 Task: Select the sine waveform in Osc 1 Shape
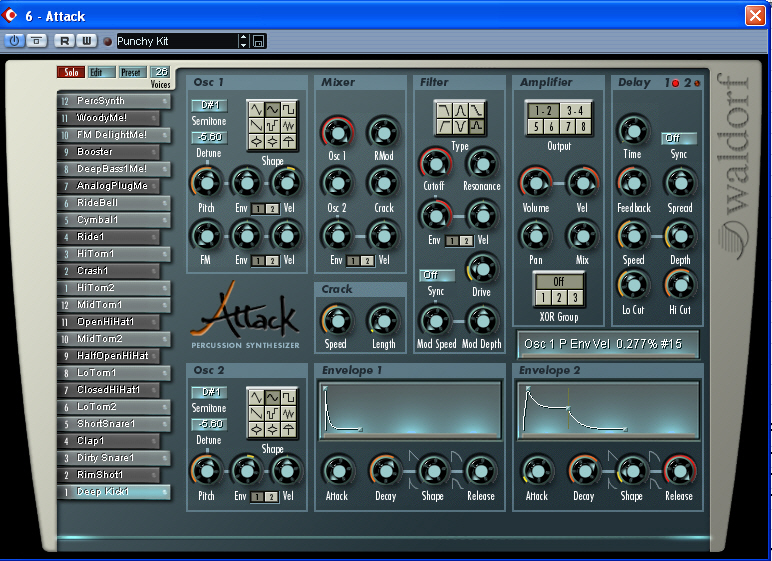(272, 109)
